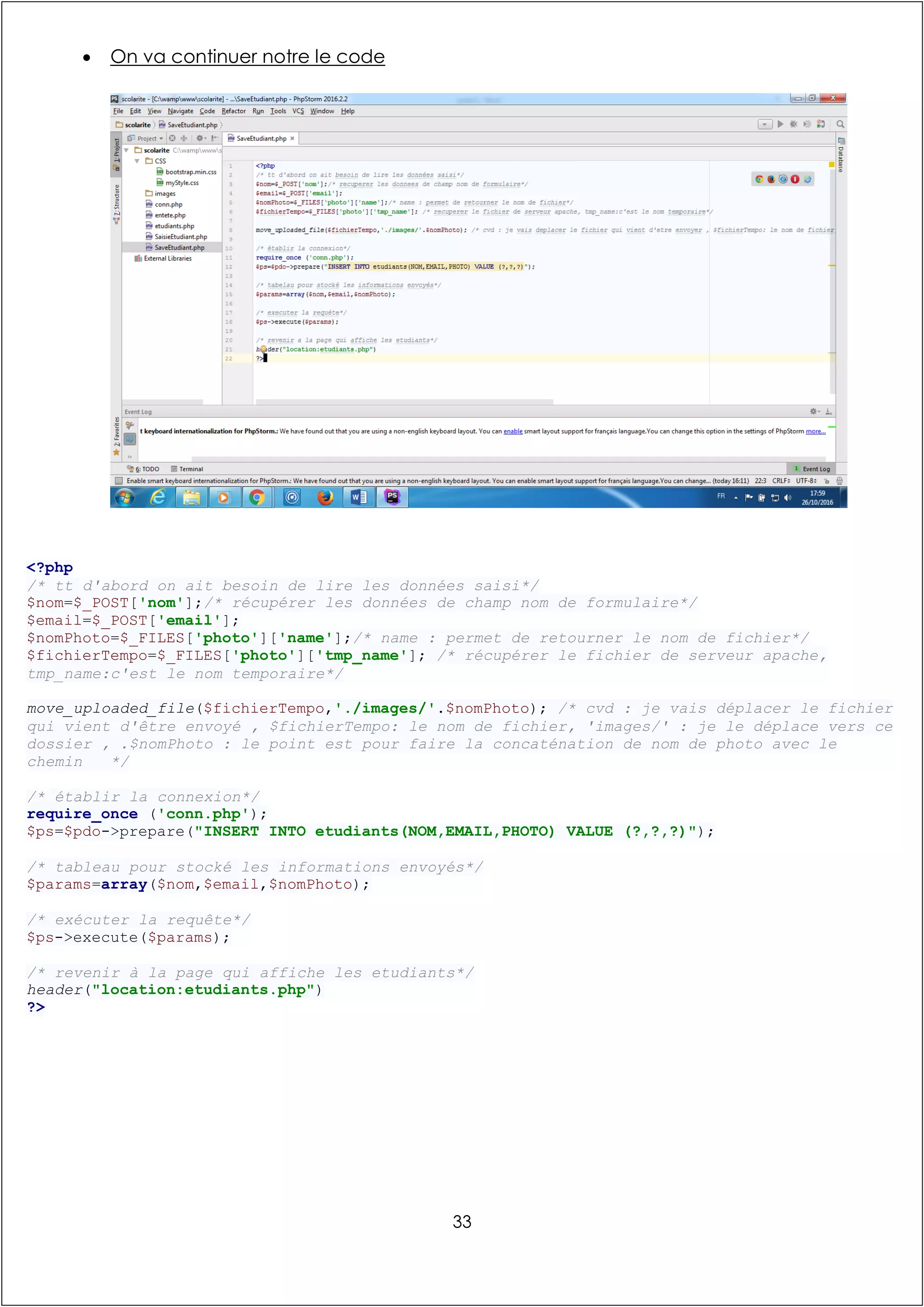924x1307 pixels.
Task: Open Event Log settings gear icon
Action: pyautogui.click(x=815, y=411)
